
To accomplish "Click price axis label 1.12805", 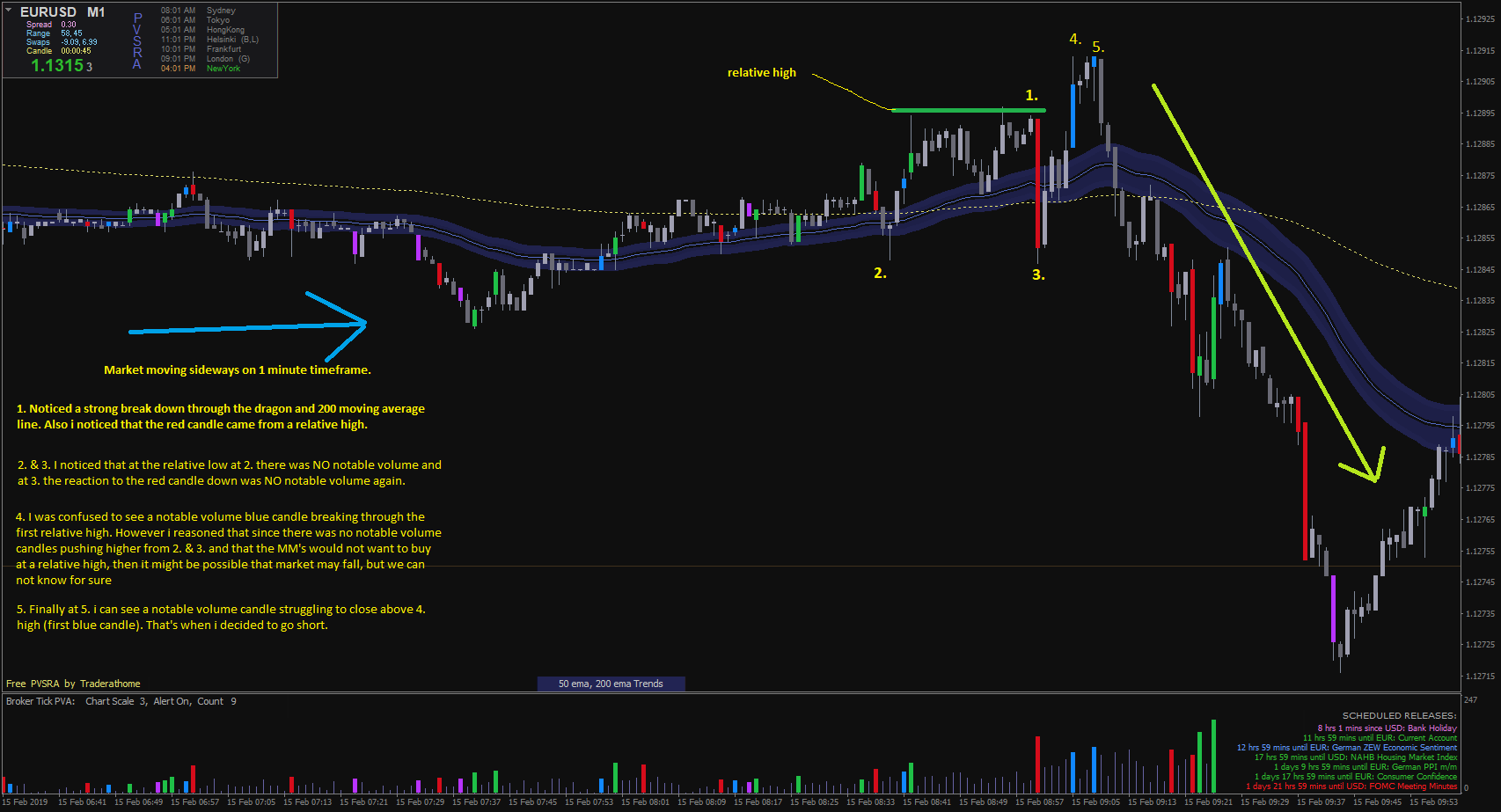I will tap(1480, 395).
